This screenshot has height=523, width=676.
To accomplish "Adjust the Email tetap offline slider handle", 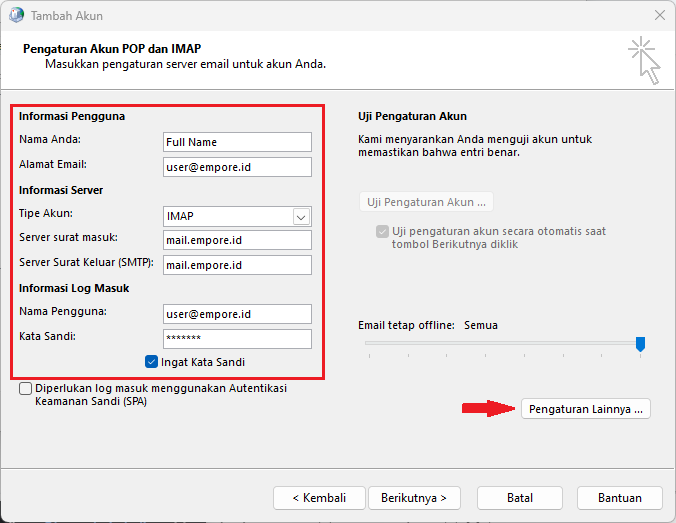I will 640,344.
